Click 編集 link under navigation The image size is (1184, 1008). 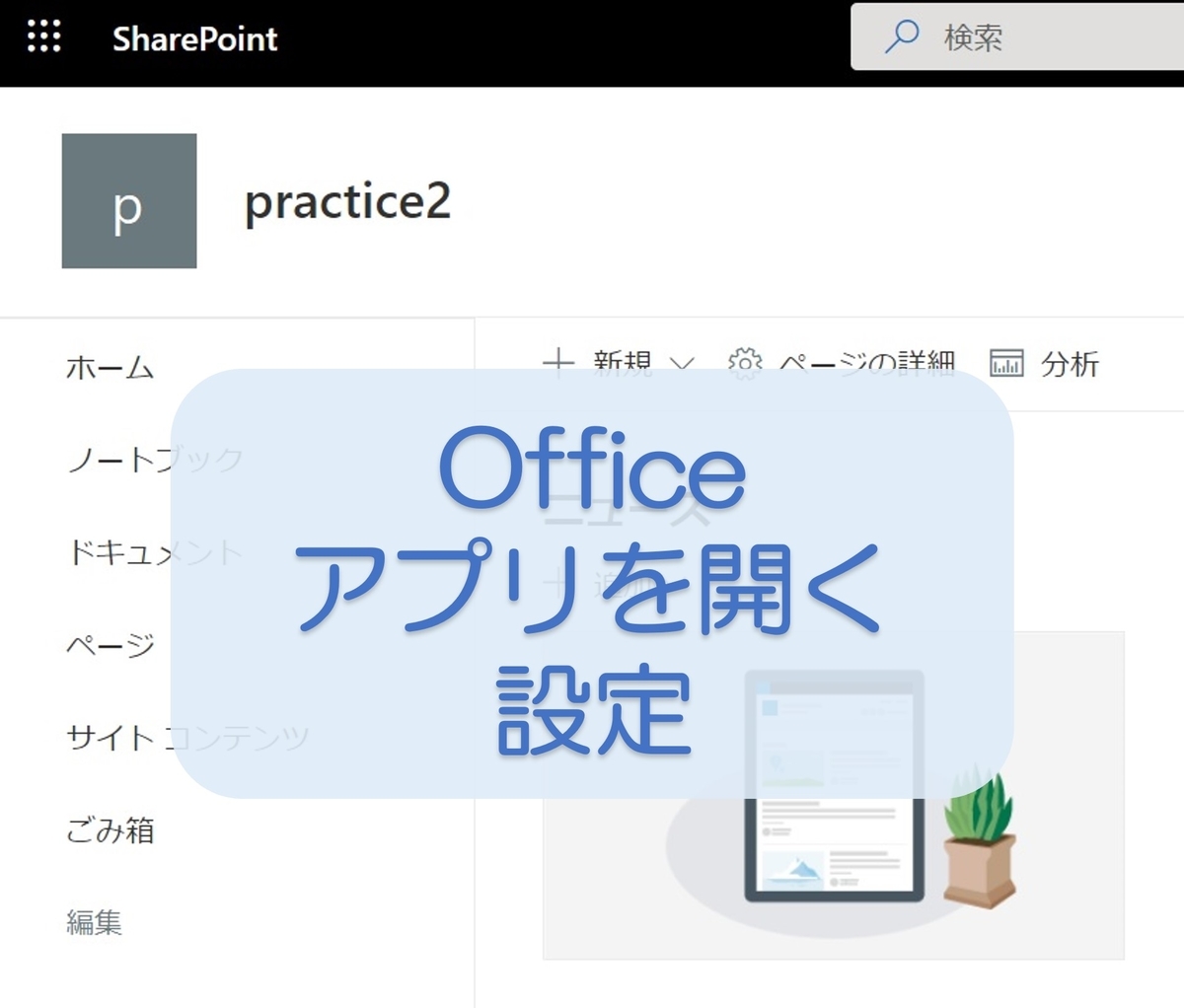pyautogui.click(x=95, y=922)
